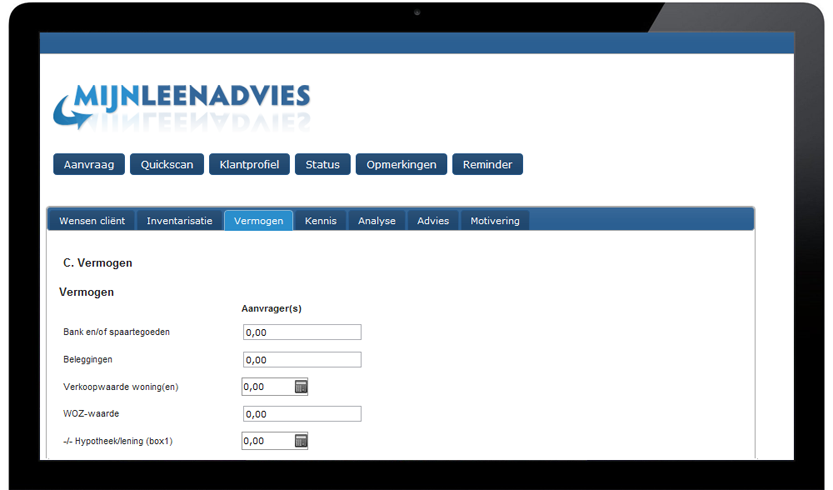The height and width of the screenshot is (490, 833).
Task: Click the Reminder button
Action: tap(487, 165)
